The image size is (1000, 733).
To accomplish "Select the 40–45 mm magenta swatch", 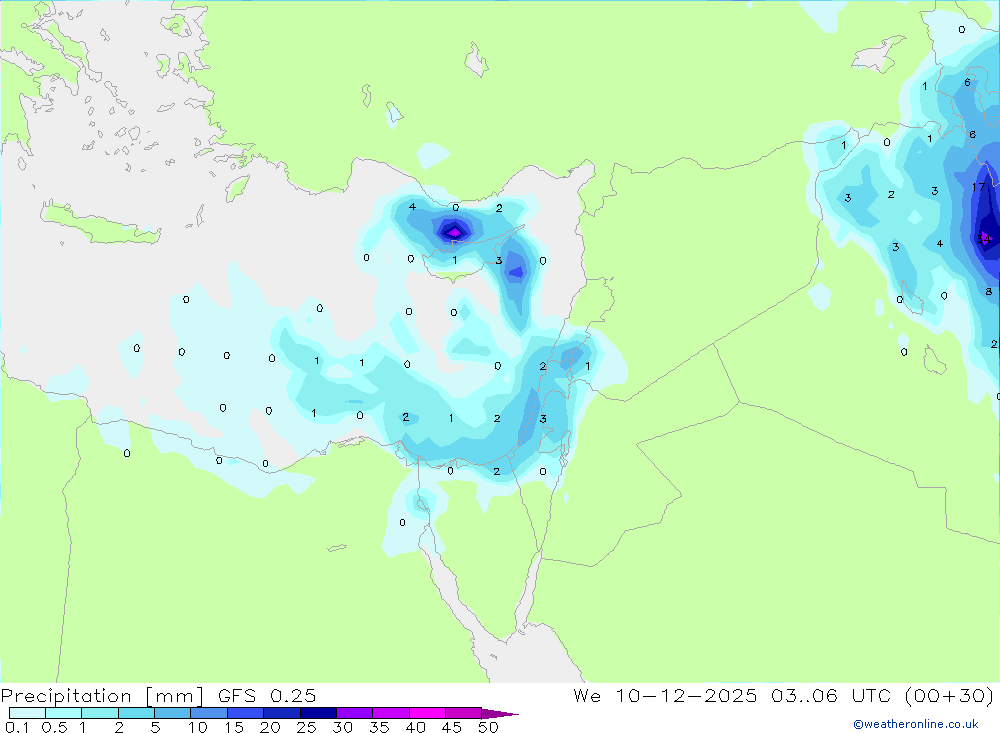I will pyautogui.click(x=427, y=713).
